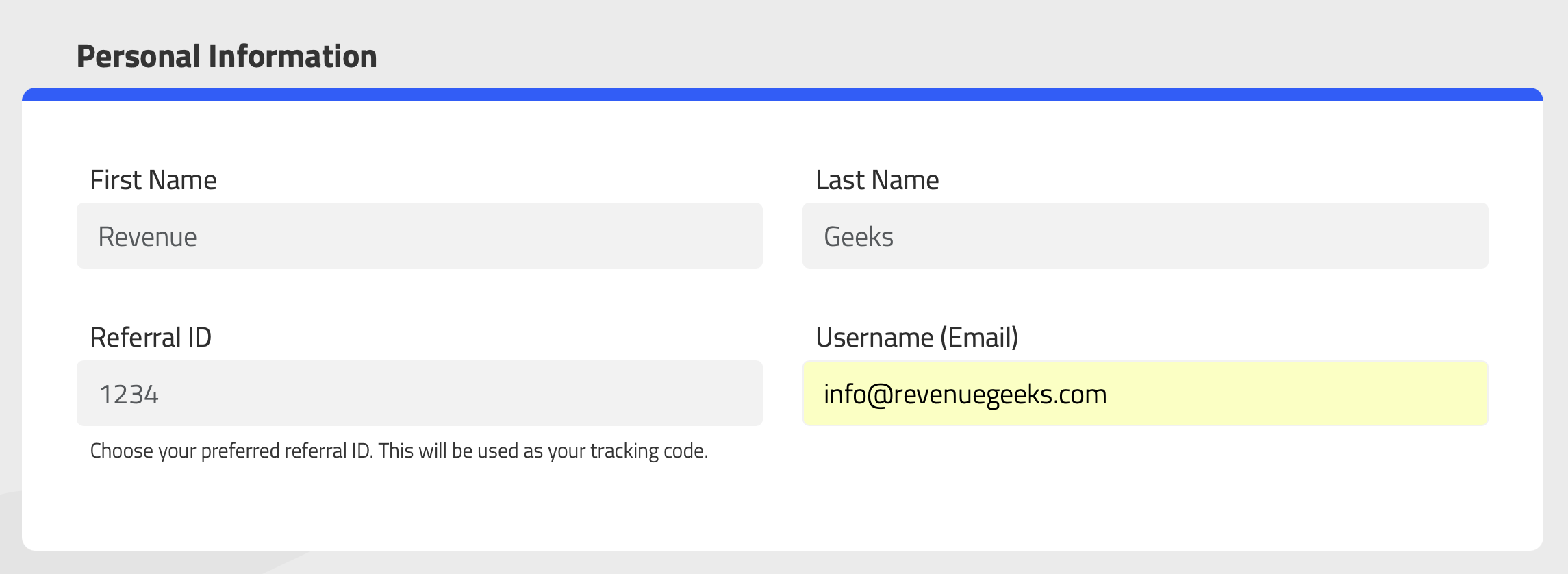Activate the yellow Username (Email) field
Viewport: 1568px width, 574px height.
pyautogui.click(x=1145, y=393)
